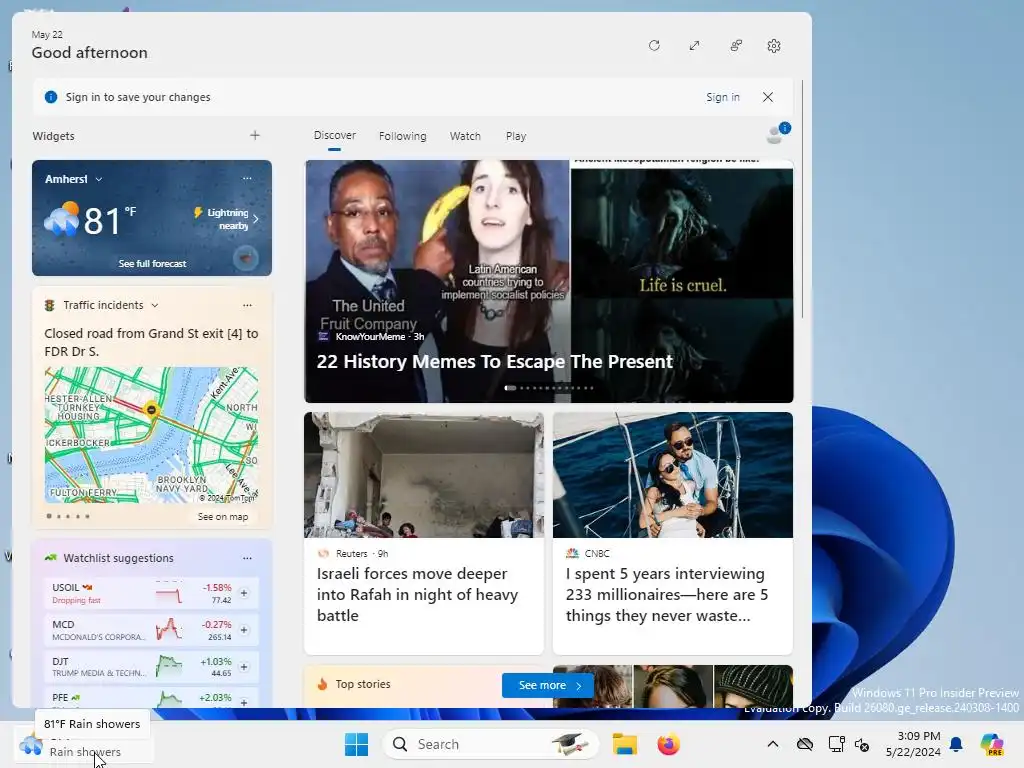This screenshot has height=768, width=1024.
Task: Launch File Explorer from taskbar
Action: coord(624,744)
